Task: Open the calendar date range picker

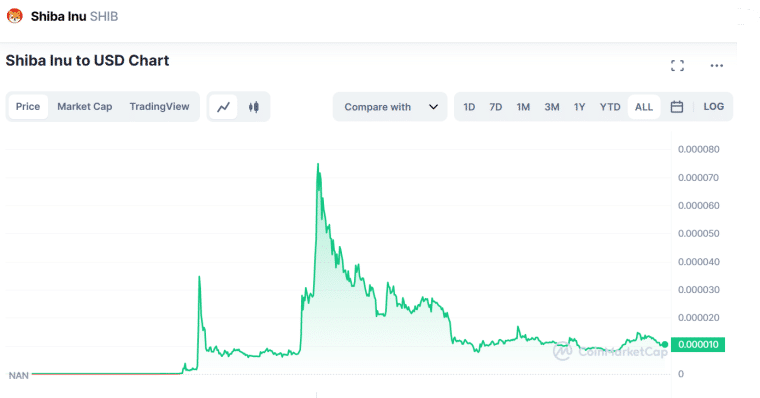Action: pos(677,107)
